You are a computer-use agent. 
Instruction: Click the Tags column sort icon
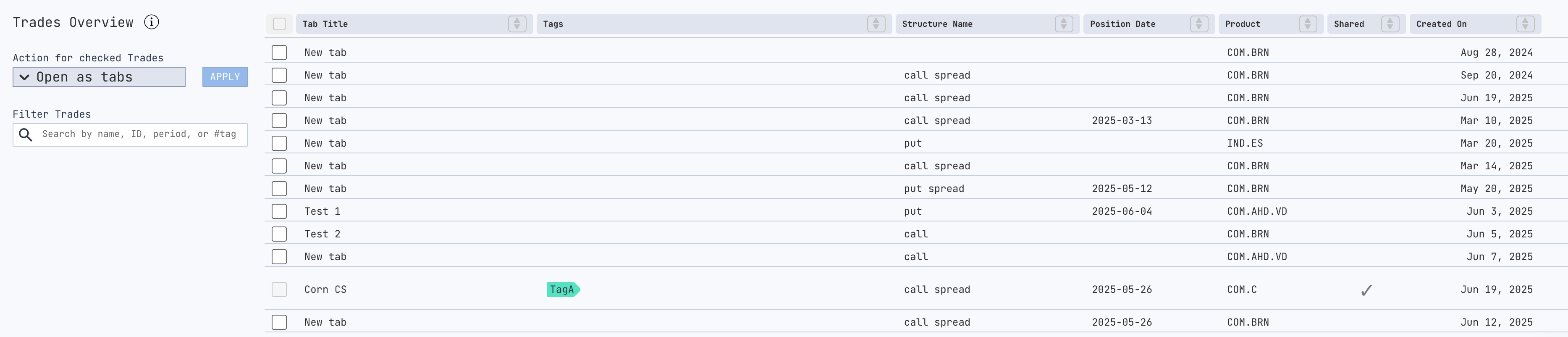pyautogui.click(x=875, y=24)
